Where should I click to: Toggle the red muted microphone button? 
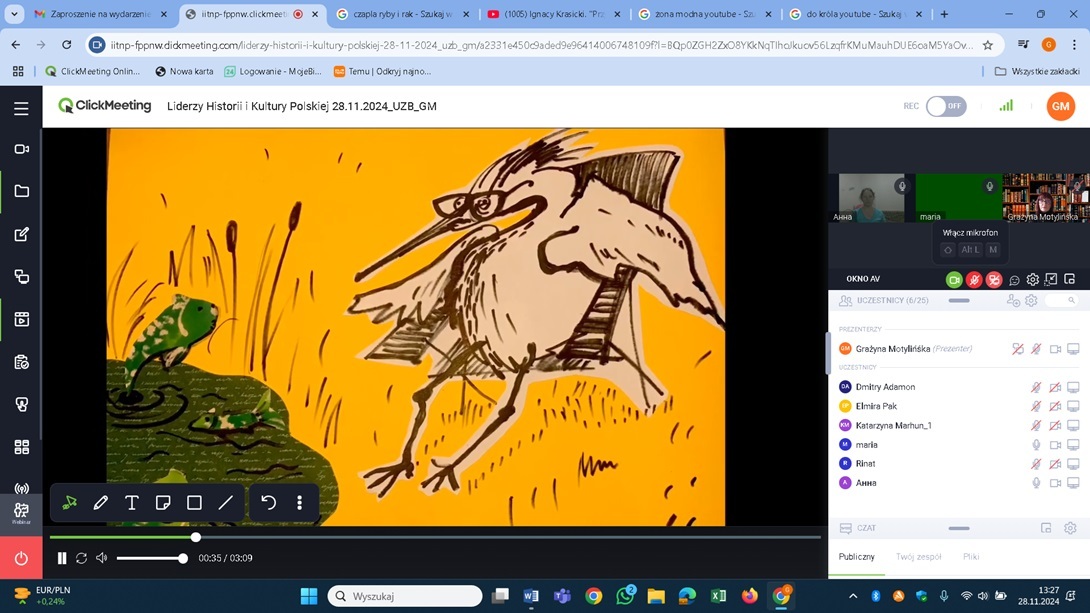(x=975, y=279)
